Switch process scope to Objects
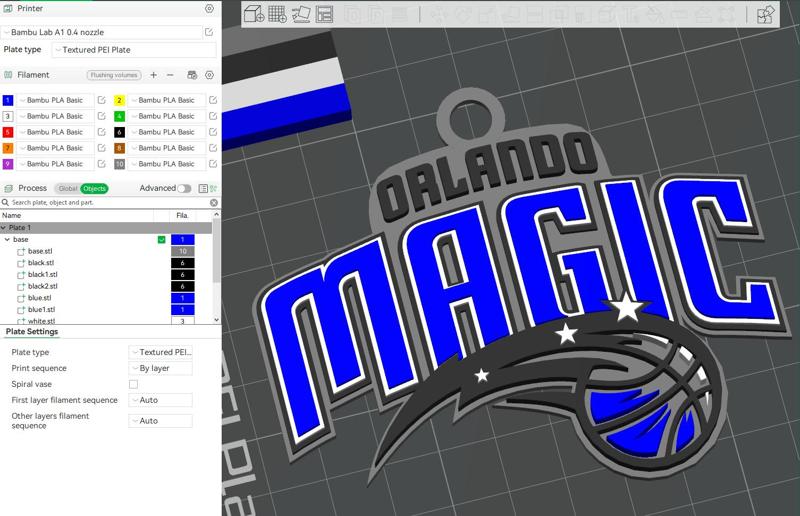This screenshot has width=800, height=516. click(x=94, y=188)
